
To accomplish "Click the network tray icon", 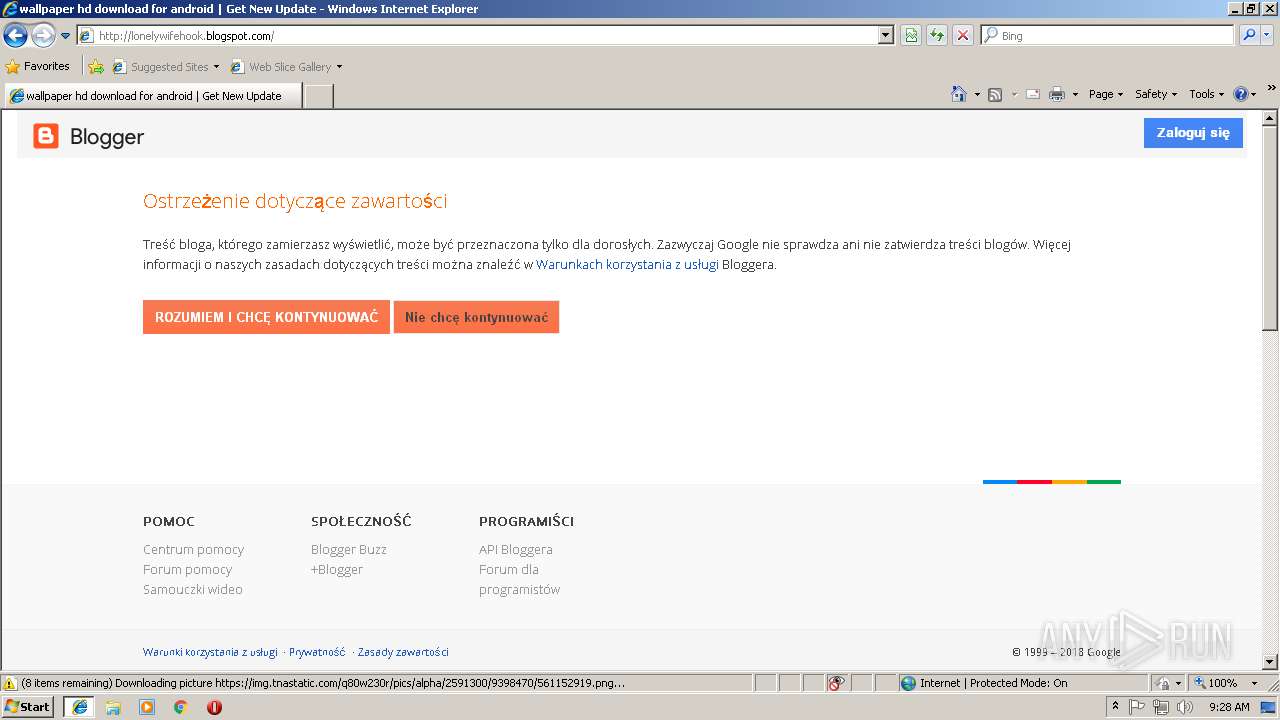I will (1161, 707).
